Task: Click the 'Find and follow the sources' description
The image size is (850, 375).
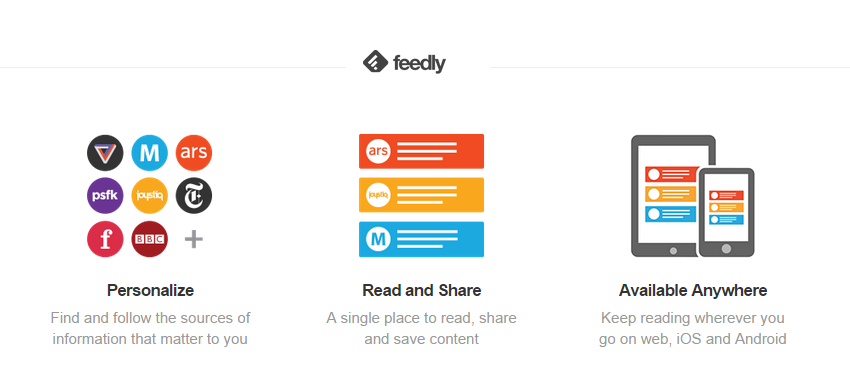Action: pos(150,328)
